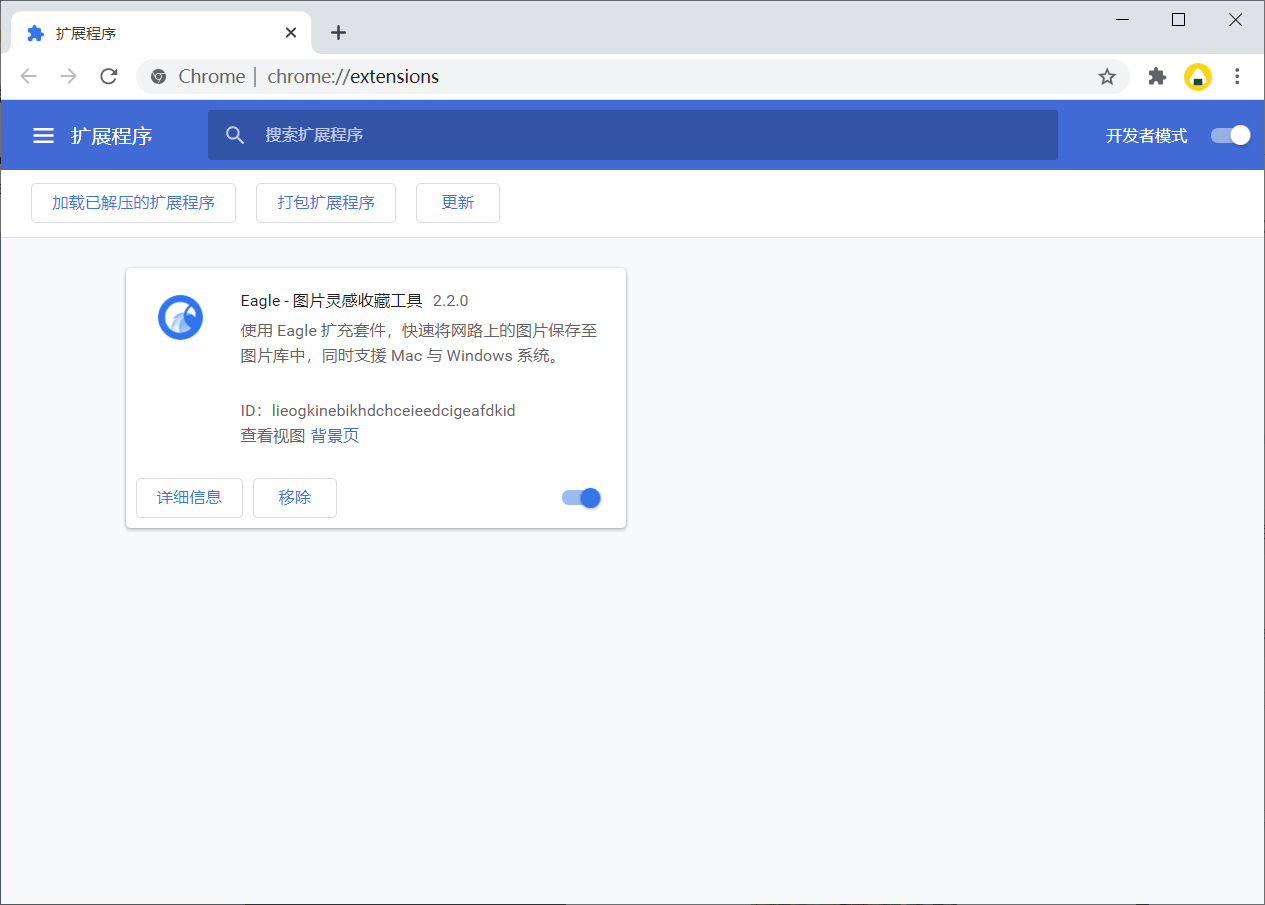Image resolution: width=1265 pixels, height=905 pixels.
Task: Open 详细信息 for Eagle extension
Action: click(x=189, y=497)
